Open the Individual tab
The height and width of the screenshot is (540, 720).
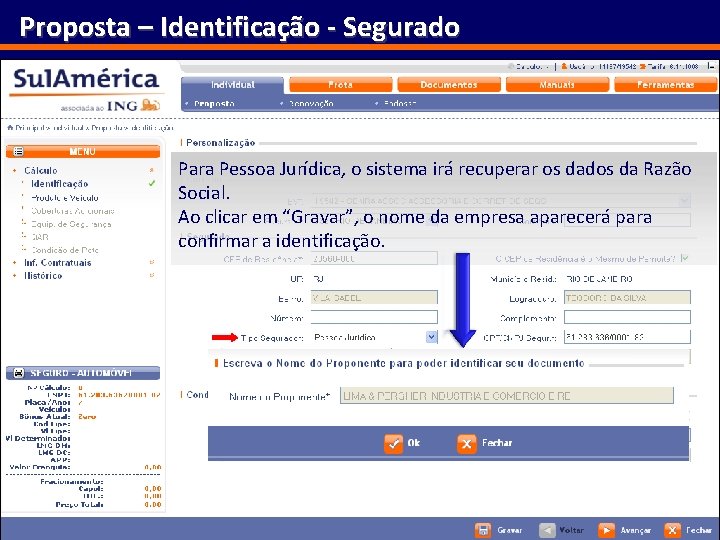(x=233, y=85)
